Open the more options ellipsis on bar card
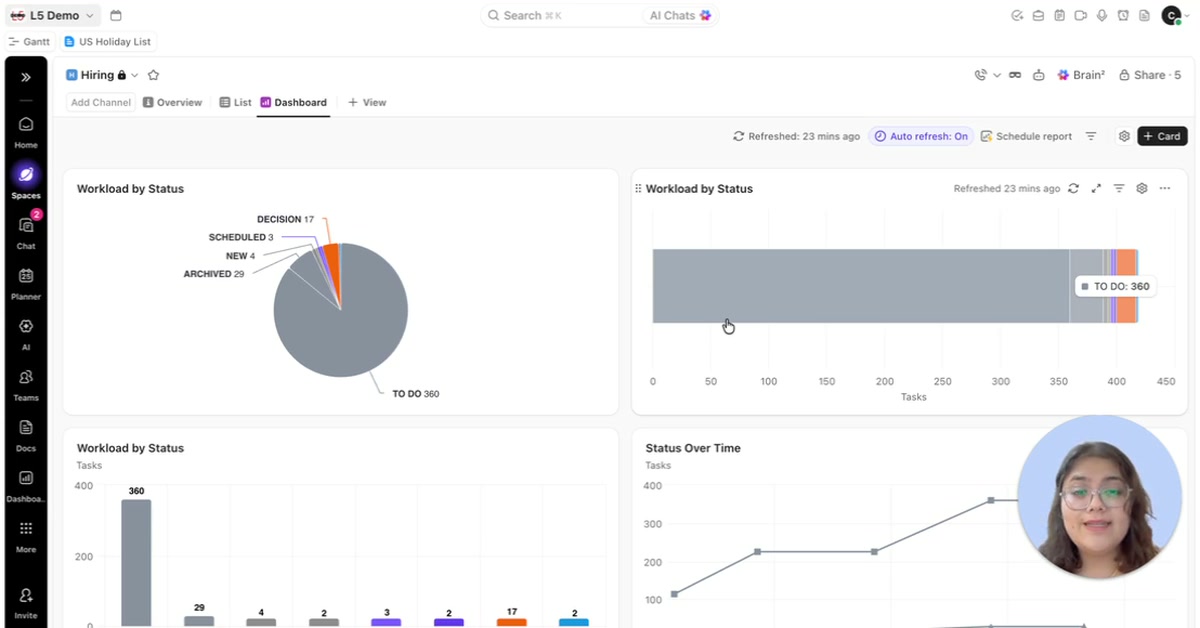The width and height of the screenshot is (1200, 628). tap(1165, 188)
